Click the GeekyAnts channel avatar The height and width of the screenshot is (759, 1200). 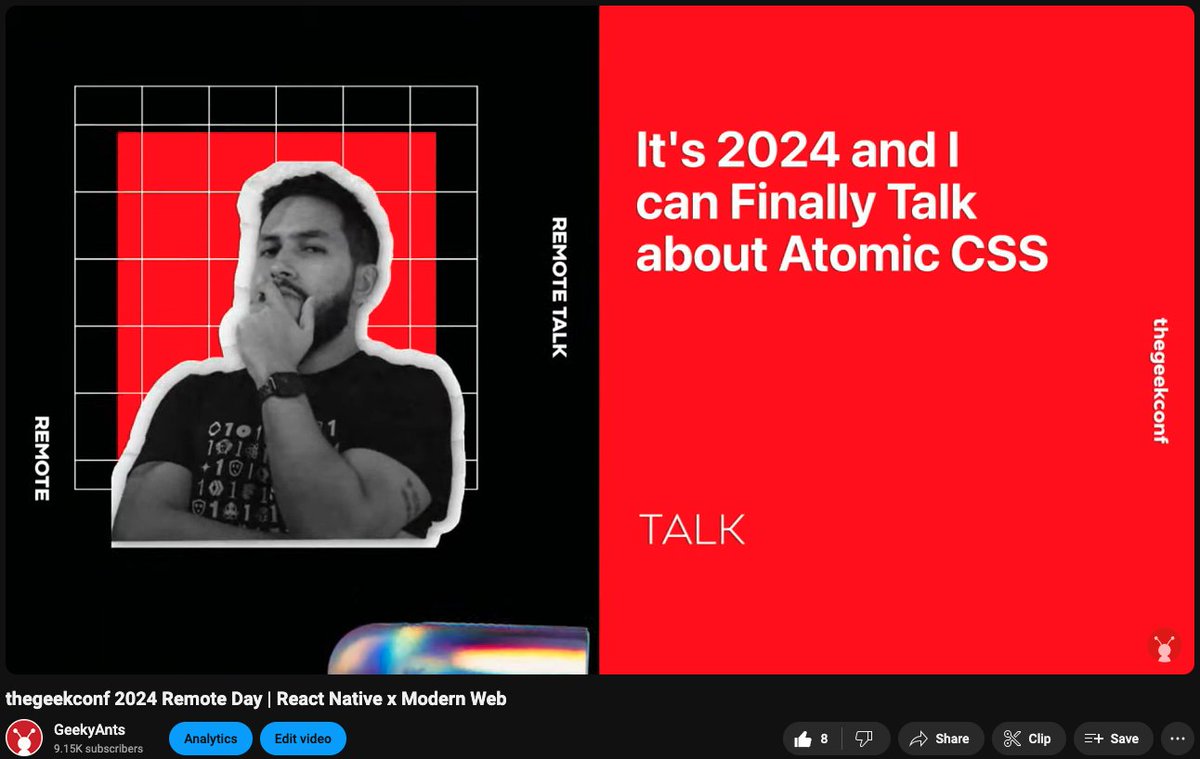tap(24, 738)
